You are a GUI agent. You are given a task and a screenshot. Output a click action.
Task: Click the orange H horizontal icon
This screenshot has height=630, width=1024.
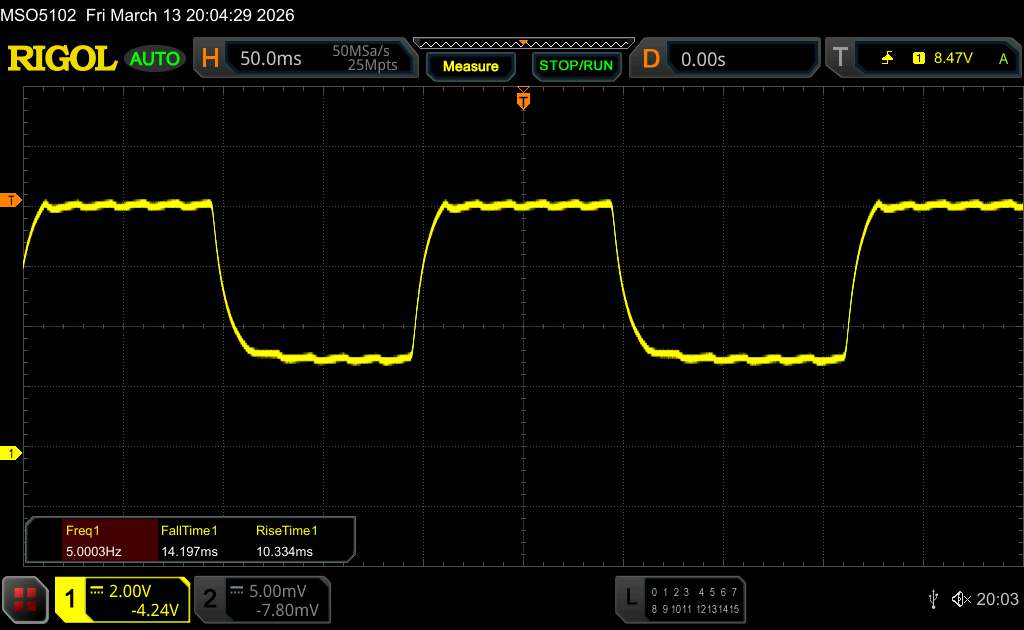pos(210,59)
